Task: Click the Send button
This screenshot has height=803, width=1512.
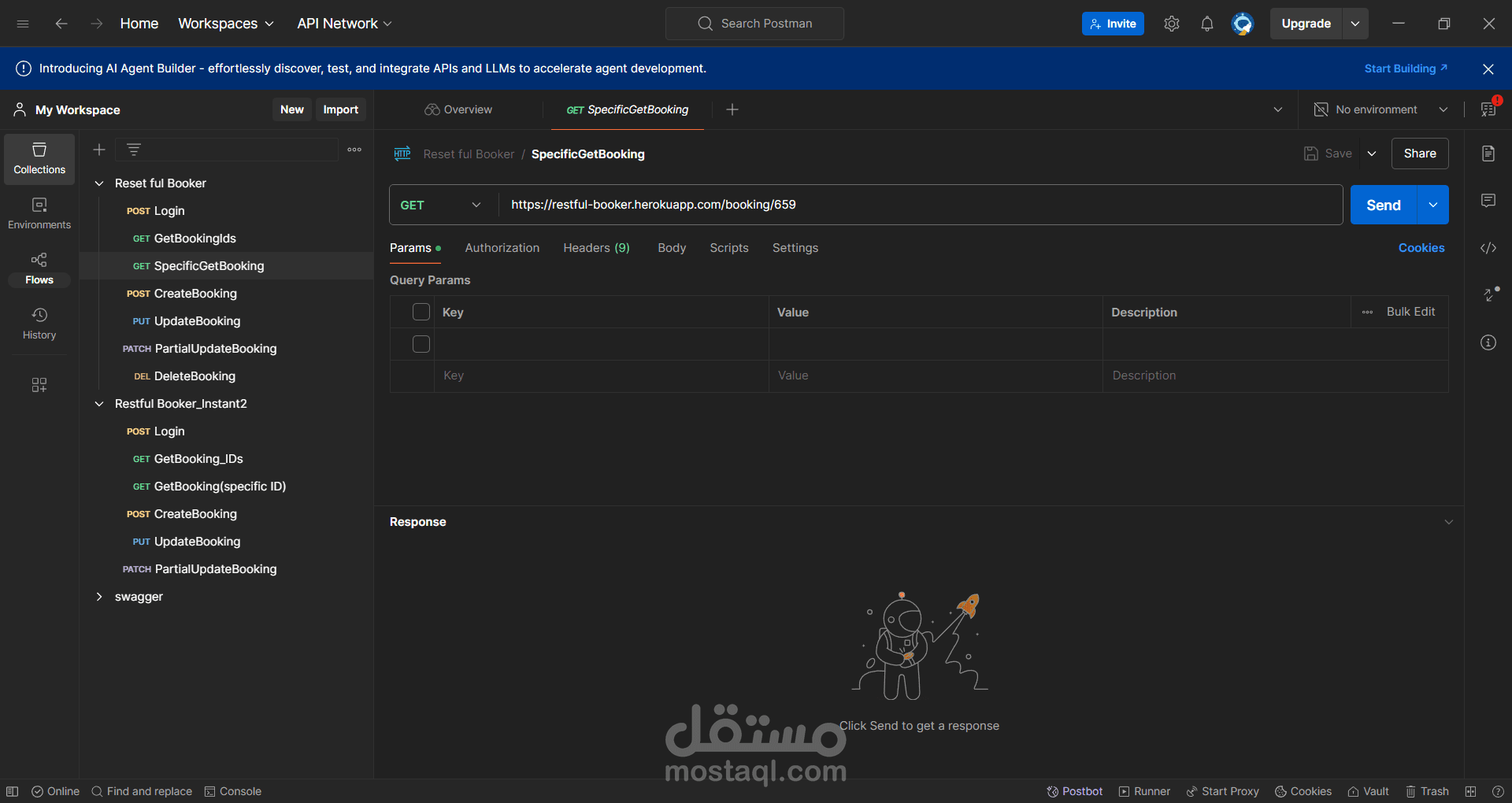Action: (x=1383, y=205)
